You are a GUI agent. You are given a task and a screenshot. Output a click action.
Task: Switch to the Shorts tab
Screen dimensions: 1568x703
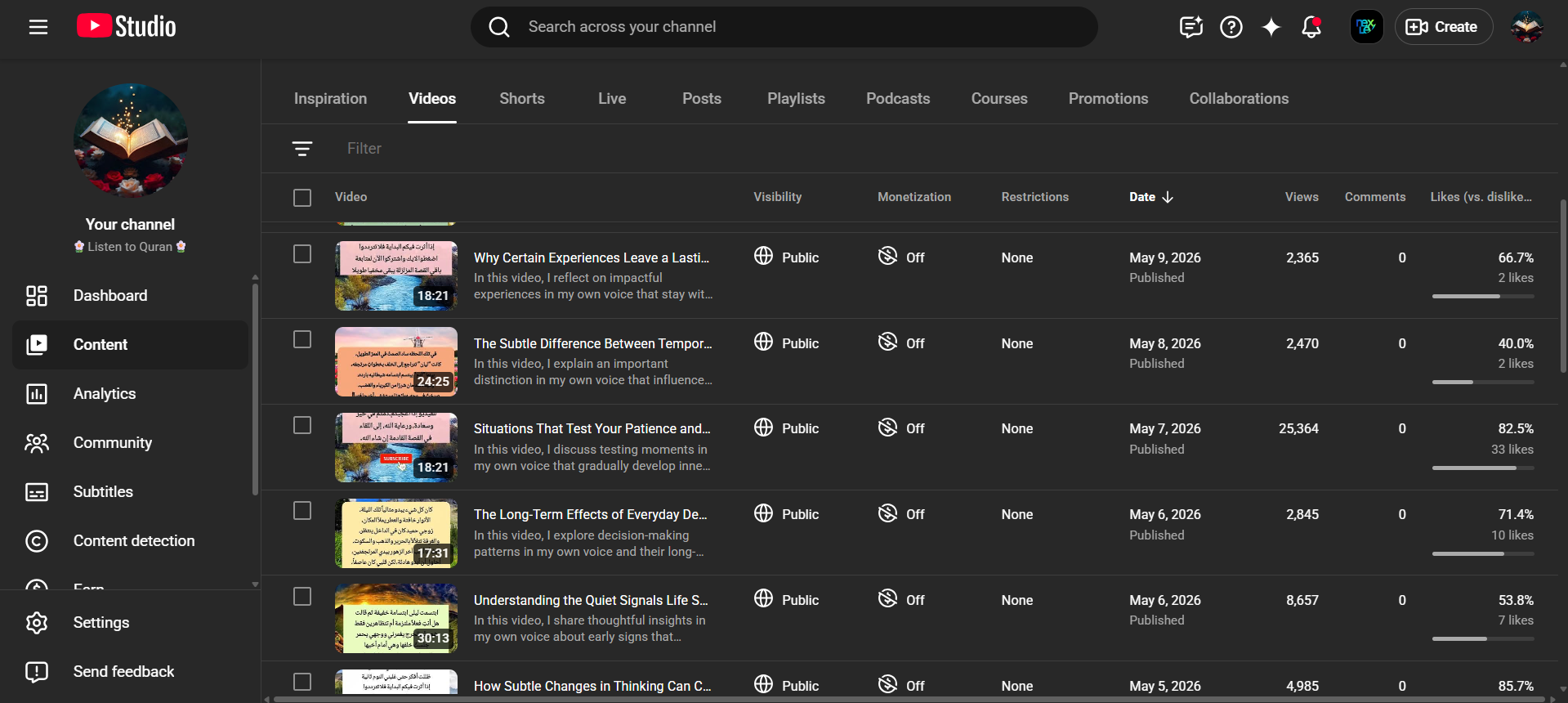(522, 99)
